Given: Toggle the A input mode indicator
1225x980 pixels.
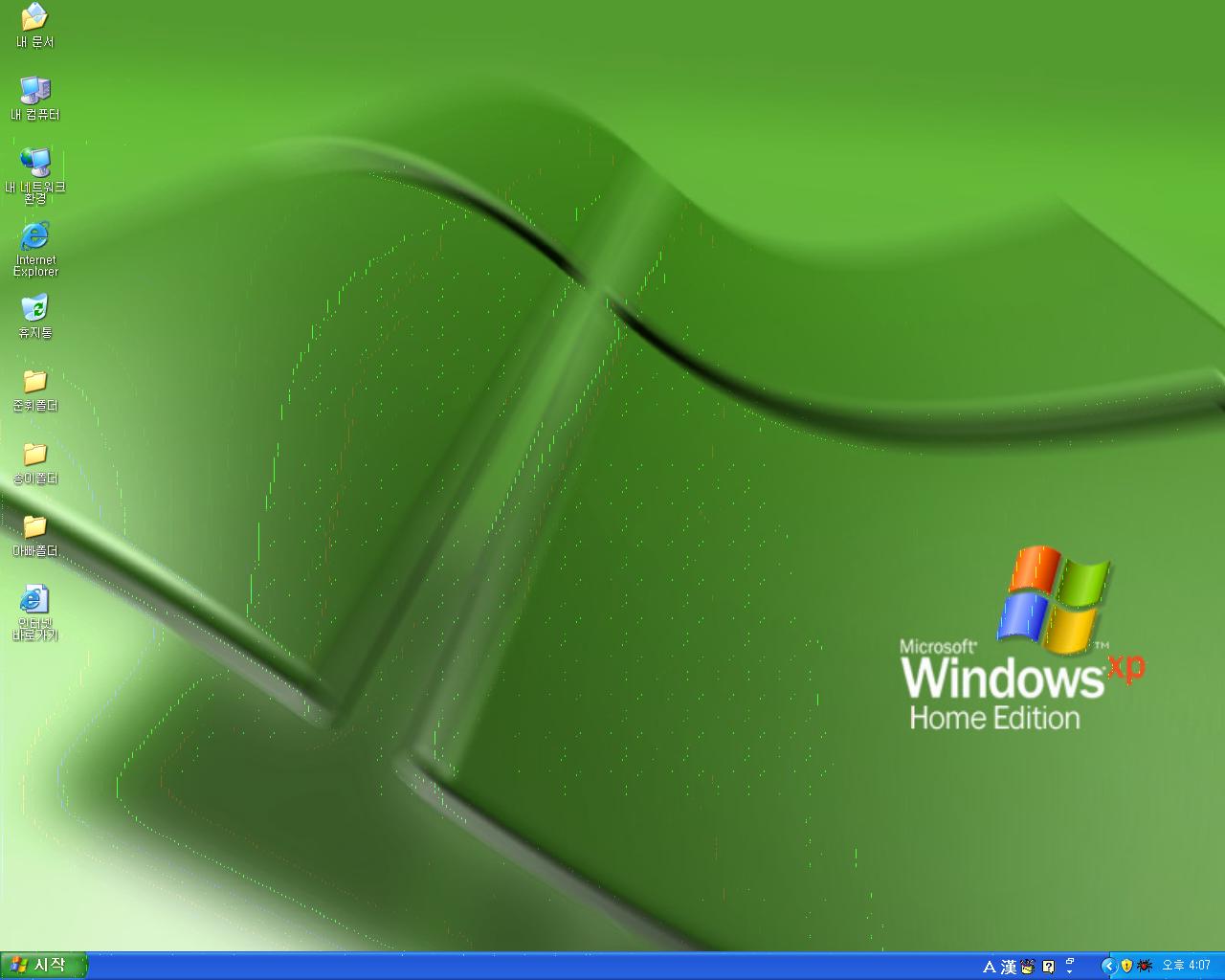Looking at the screenshot, I should click(990, 968).
